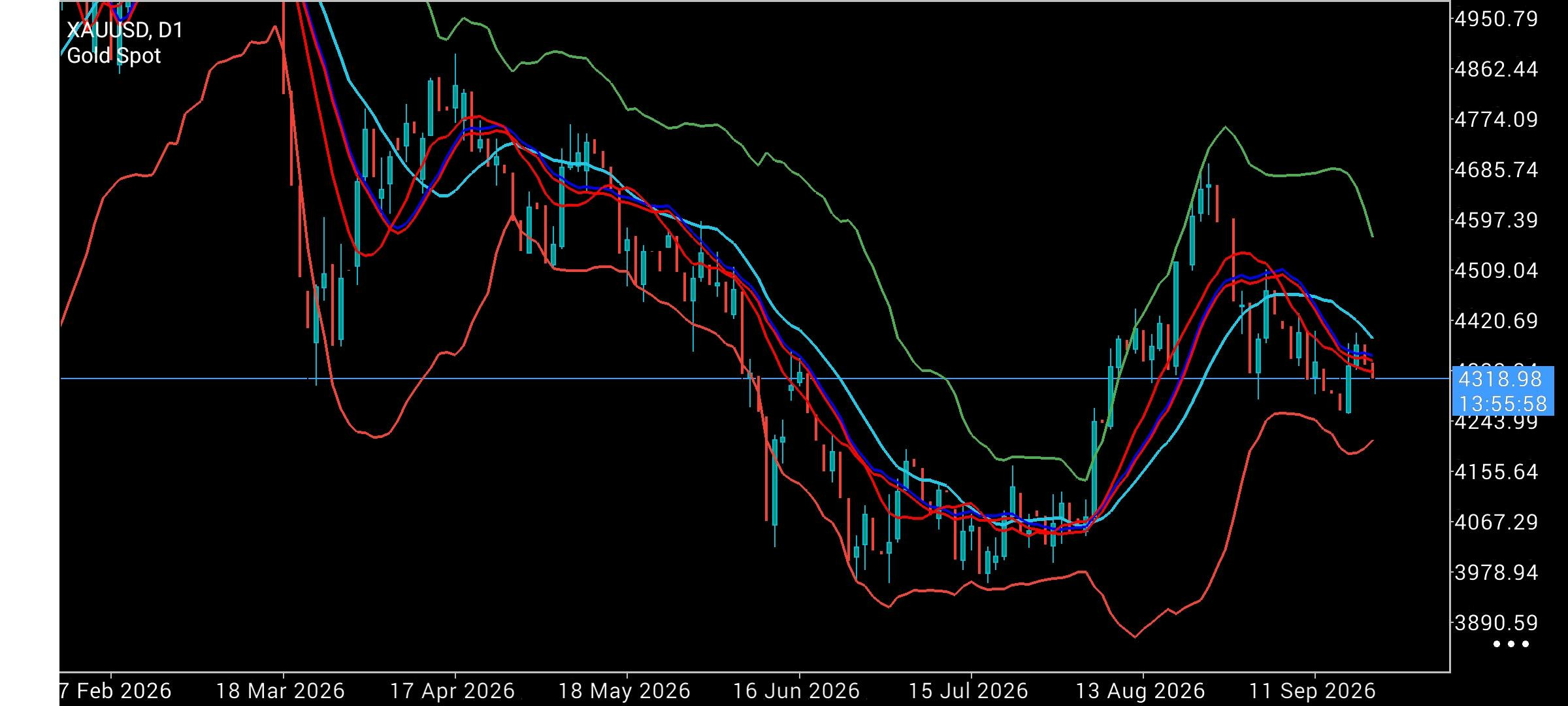Click the 4862.44 price axis label
The image size is (1568, 706).
point(1496,69)
